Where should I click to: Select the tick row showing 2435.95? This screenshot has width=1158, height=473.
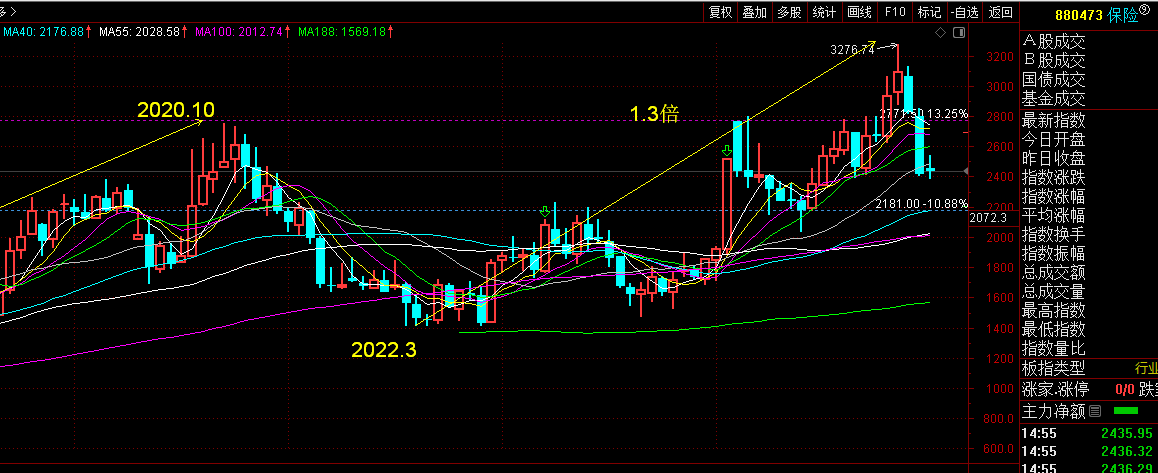pyautogui.click(x=1089, y=433)
